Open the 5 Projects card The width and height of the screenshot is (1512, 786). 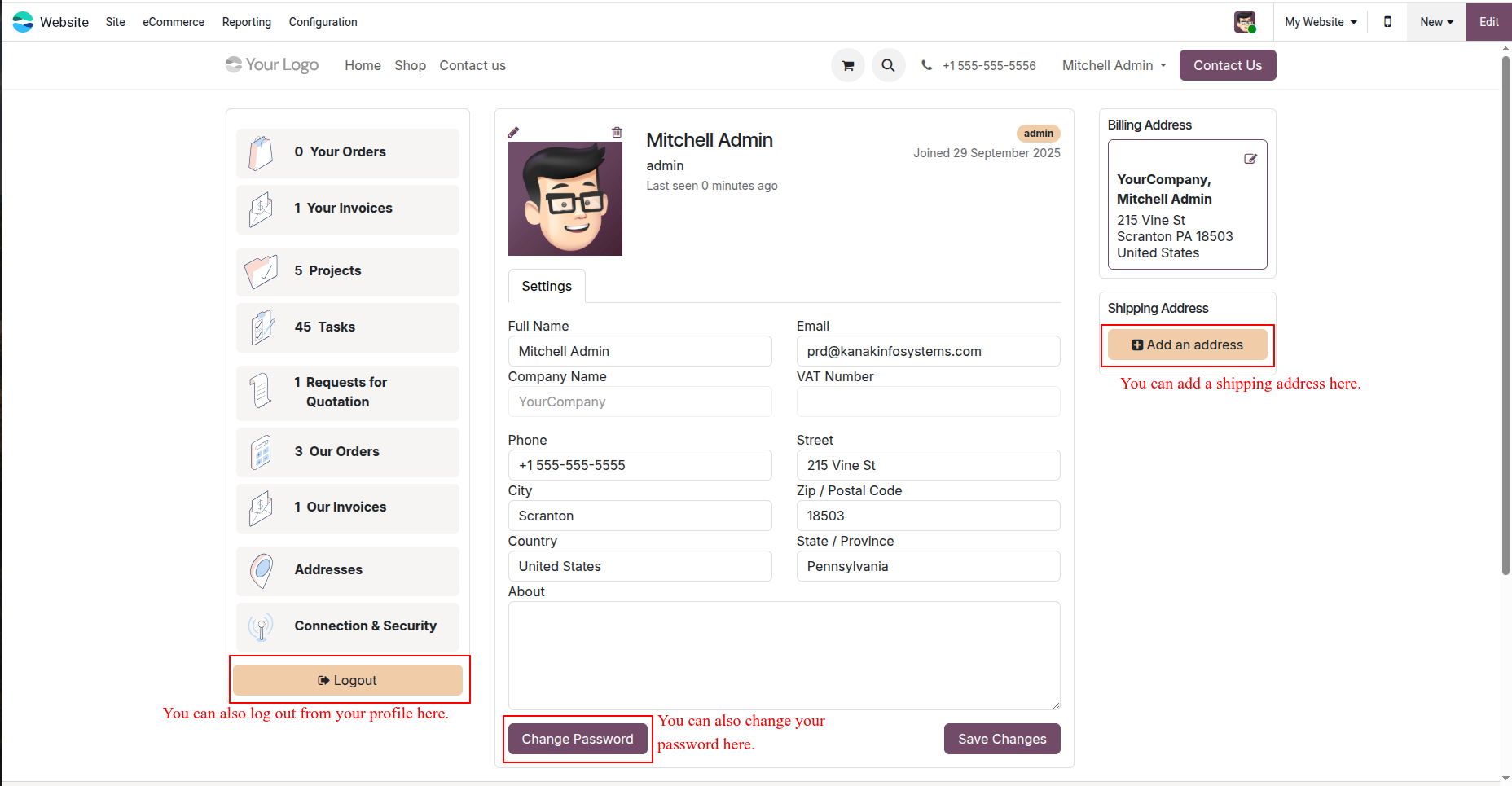(x=348, y=271)
